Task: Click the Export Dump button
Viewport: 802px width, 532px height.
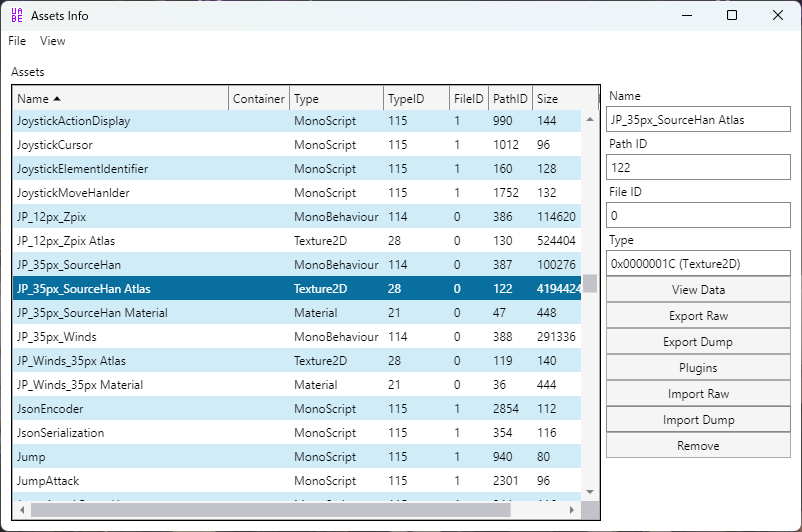Action: tap(698, 342)
